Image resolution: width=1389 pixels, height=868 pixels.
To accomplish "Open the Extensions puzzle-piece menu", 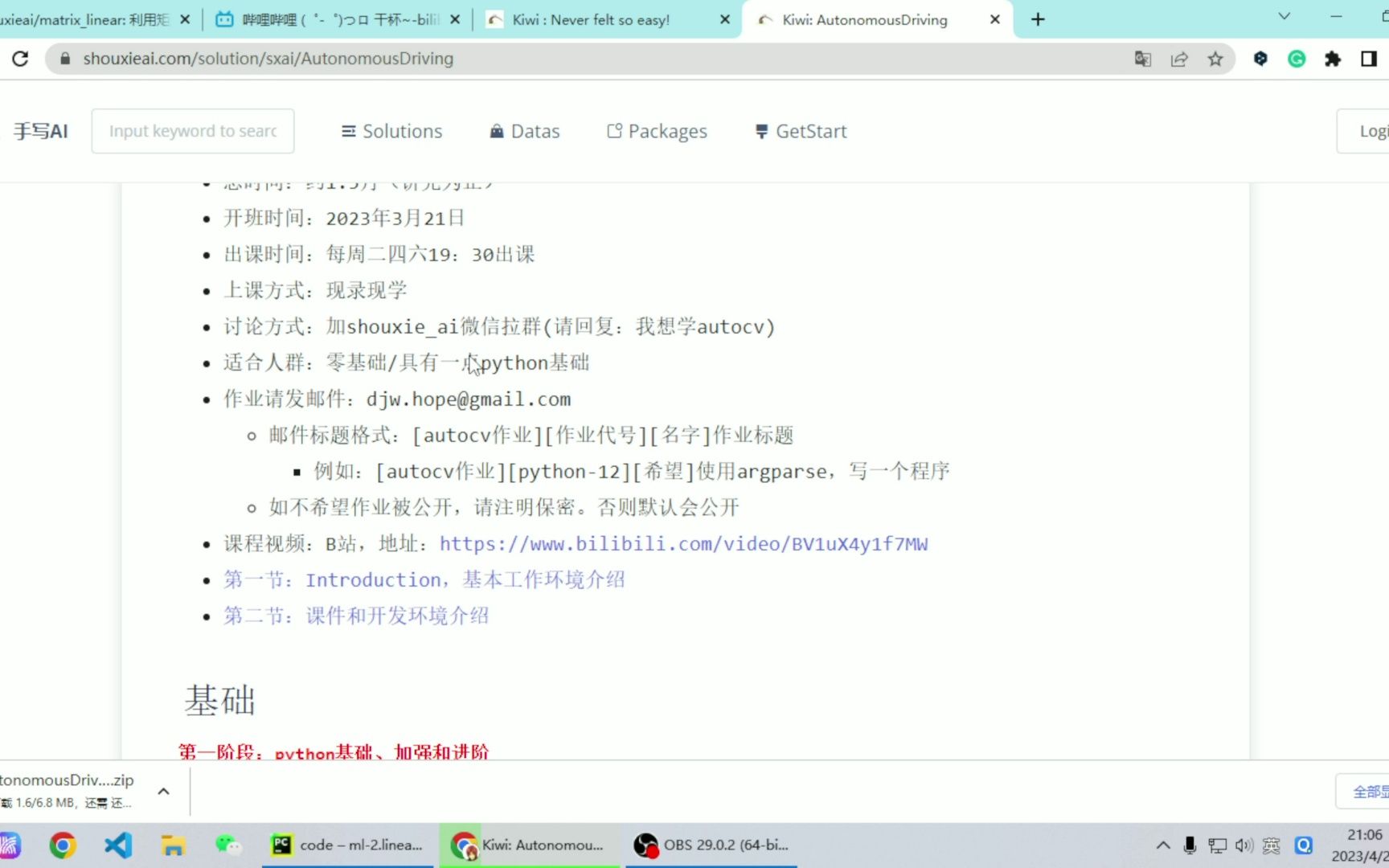I will click(x=1333, y=59).
